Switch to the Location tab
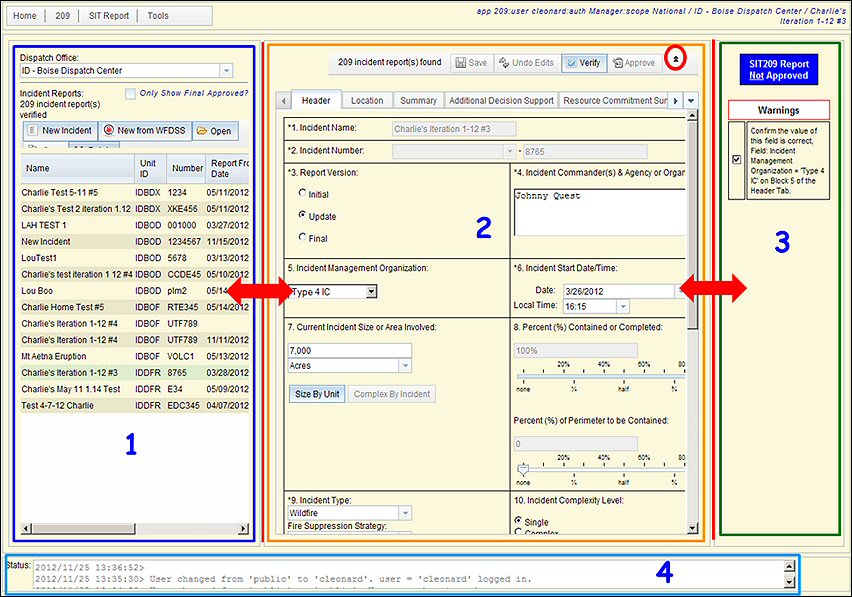Image resolution: width=852 pixels, height=597 pixels. 367,100
